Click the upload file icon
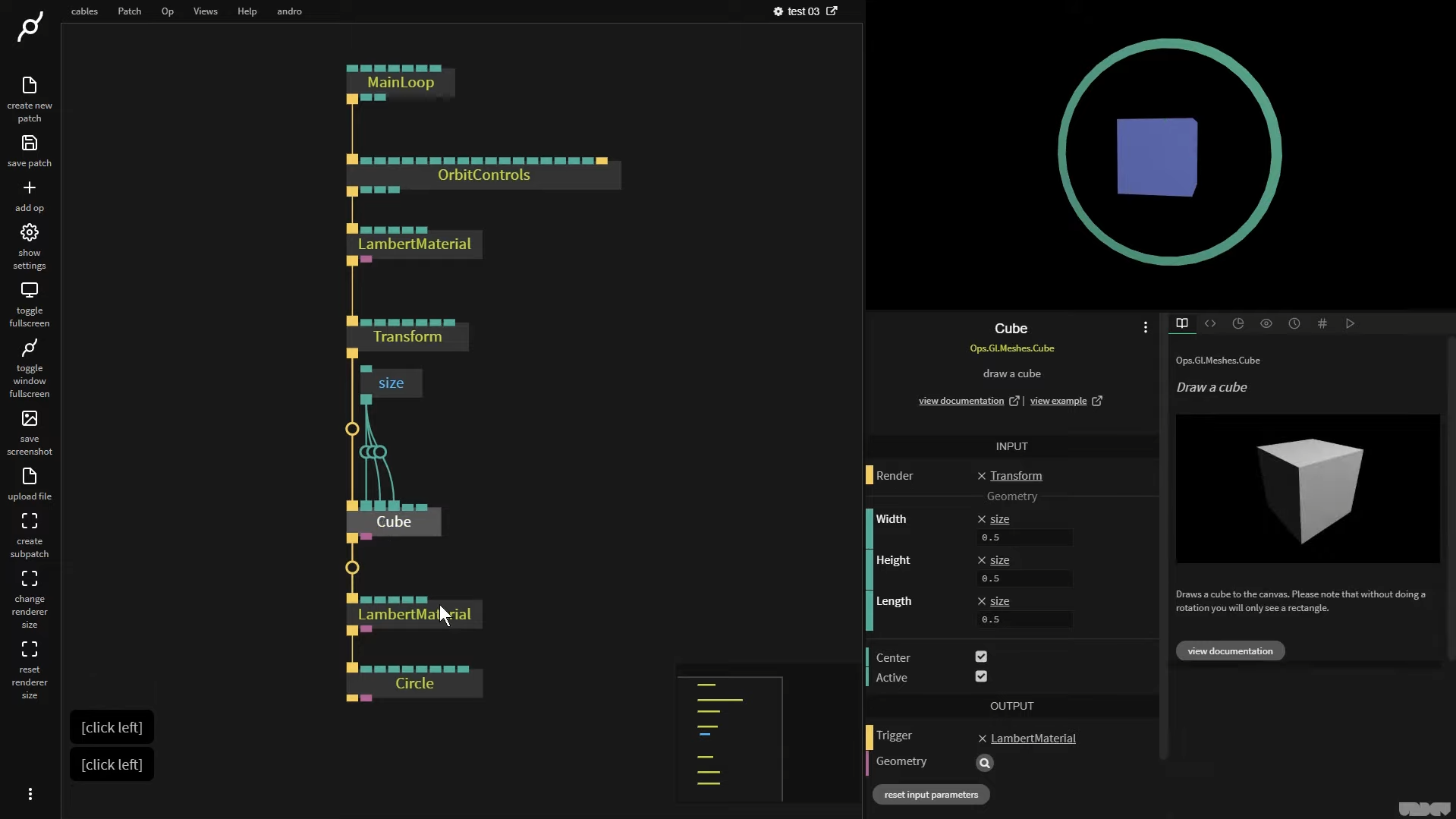The image size is (1456, 819). (x=30, y=477)
